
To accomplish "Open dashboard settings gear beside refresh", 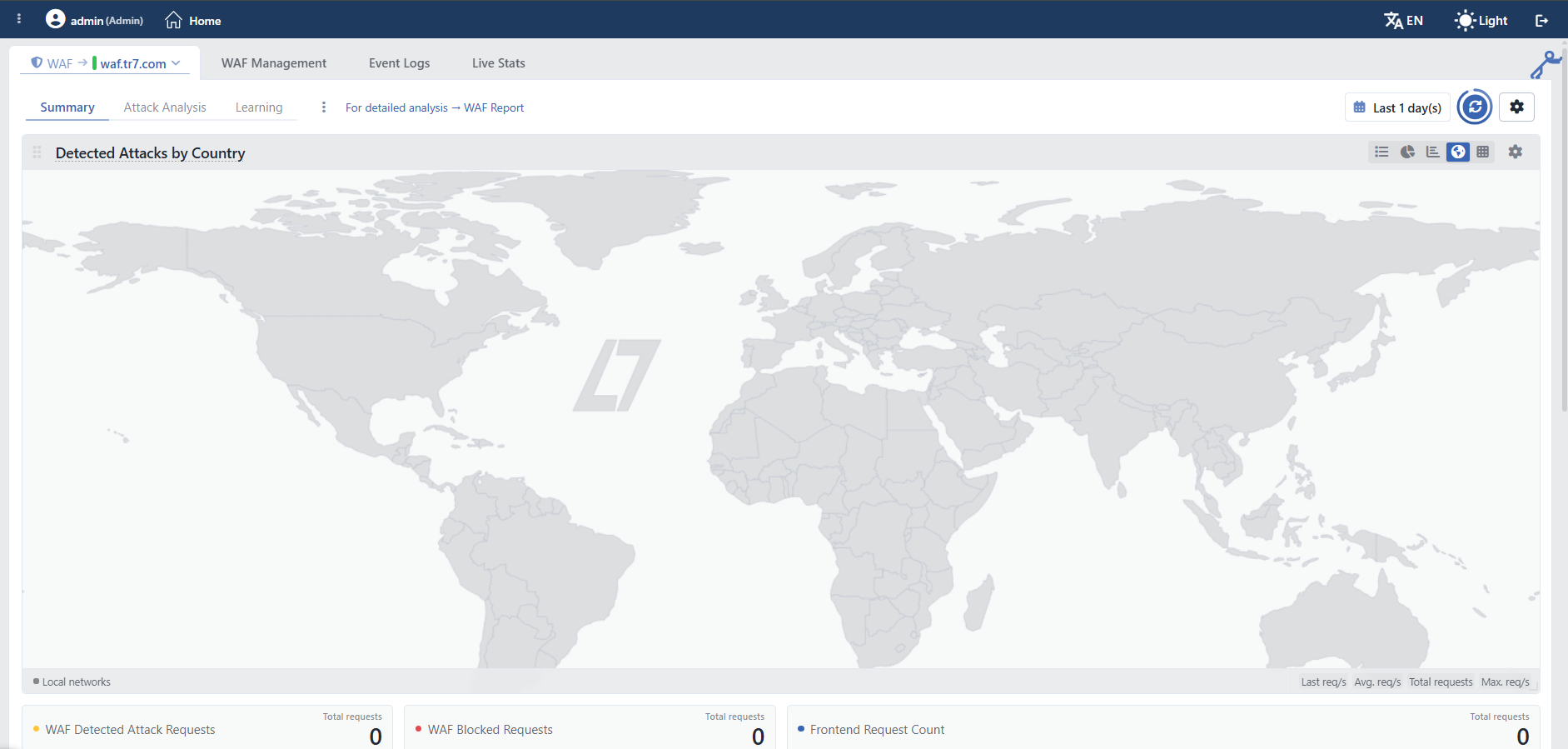I will [x=1516, y=107].
